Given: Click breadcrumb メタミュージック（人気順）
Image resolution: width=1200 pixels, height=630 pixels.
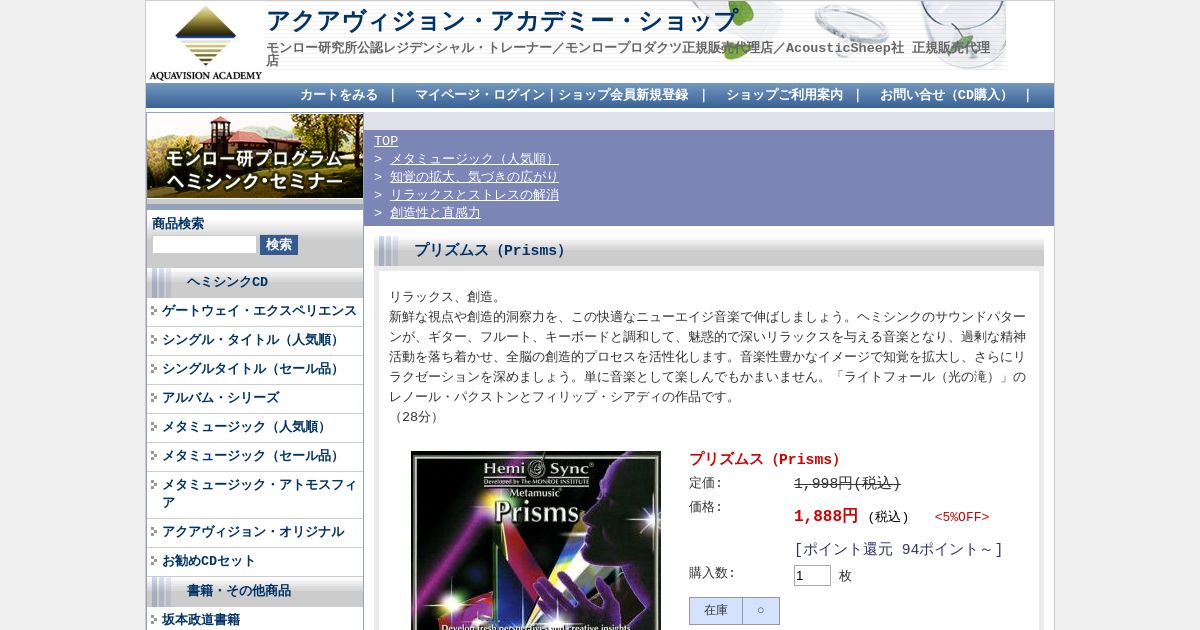Looking at the screenshot, I should 474,159.
